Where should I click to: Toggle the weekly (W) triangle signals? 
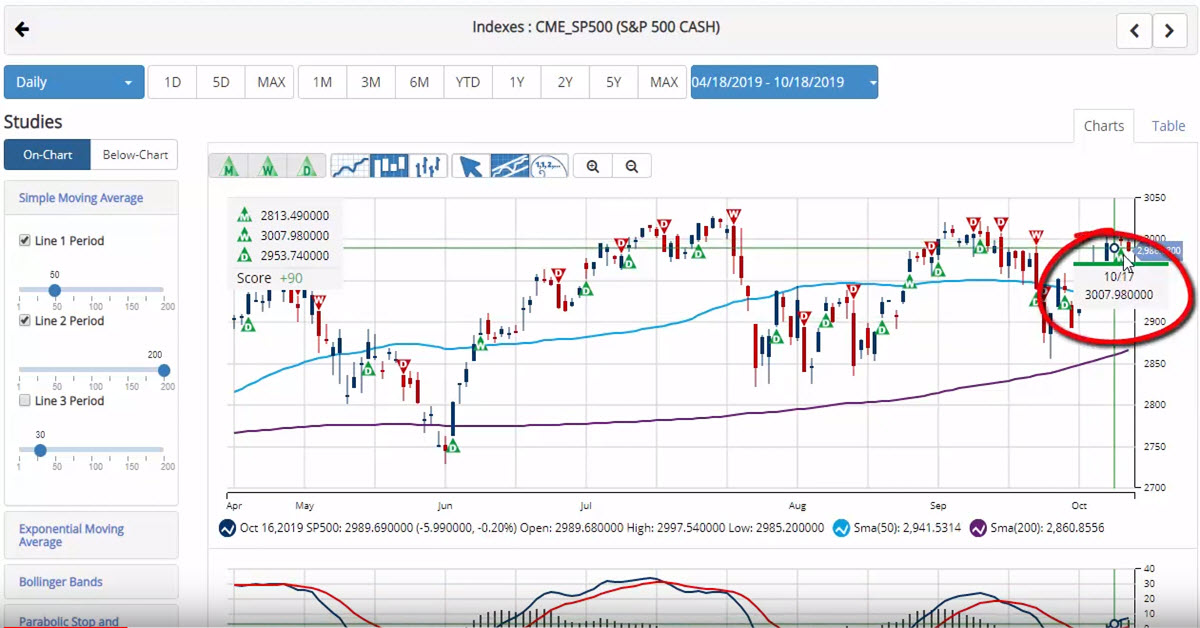click(268, 167)
